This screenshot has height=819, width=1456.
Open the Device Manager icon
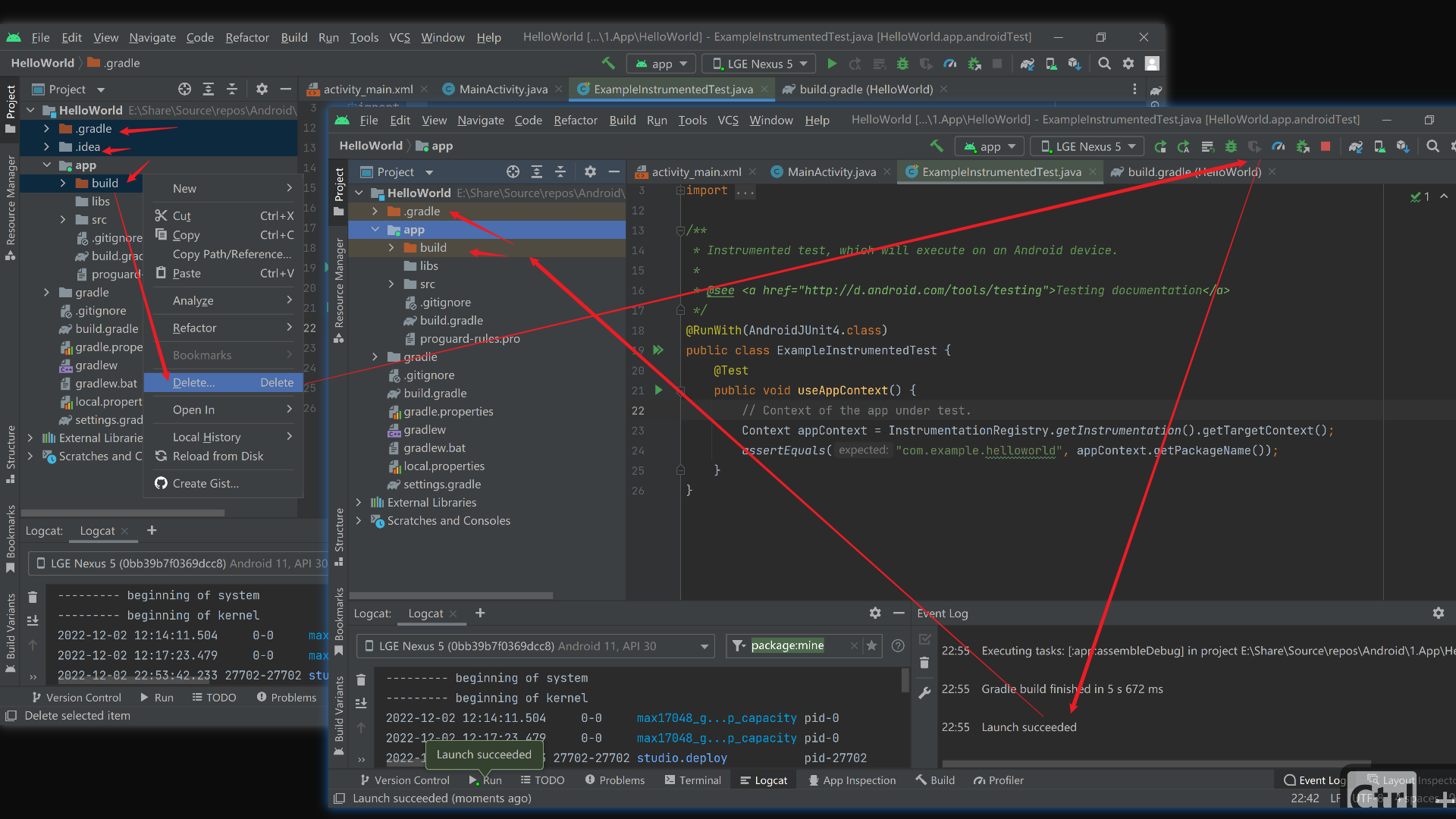click(1379, 146)
